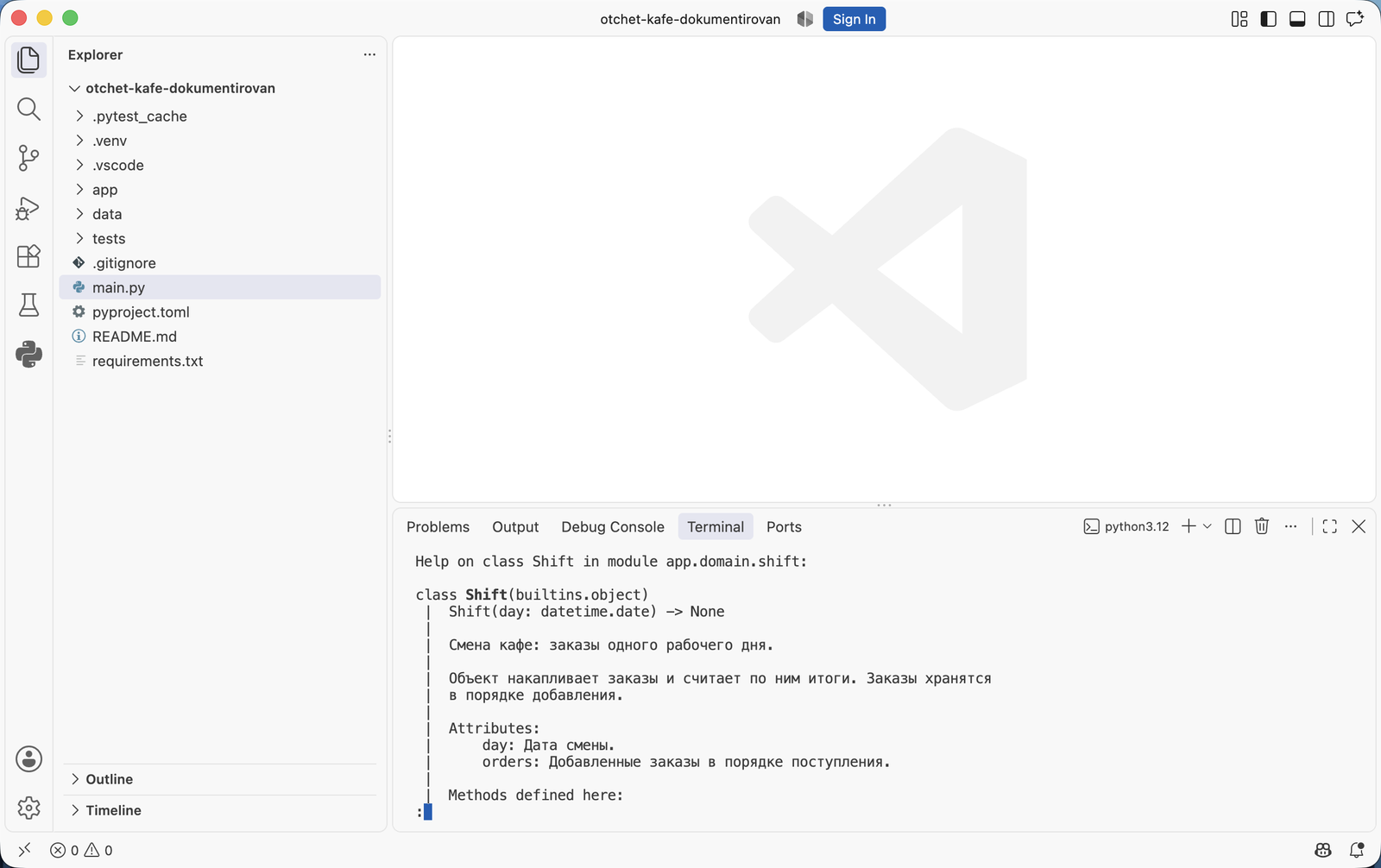Open the chat icon in title bar

(x=1355, y=19)
